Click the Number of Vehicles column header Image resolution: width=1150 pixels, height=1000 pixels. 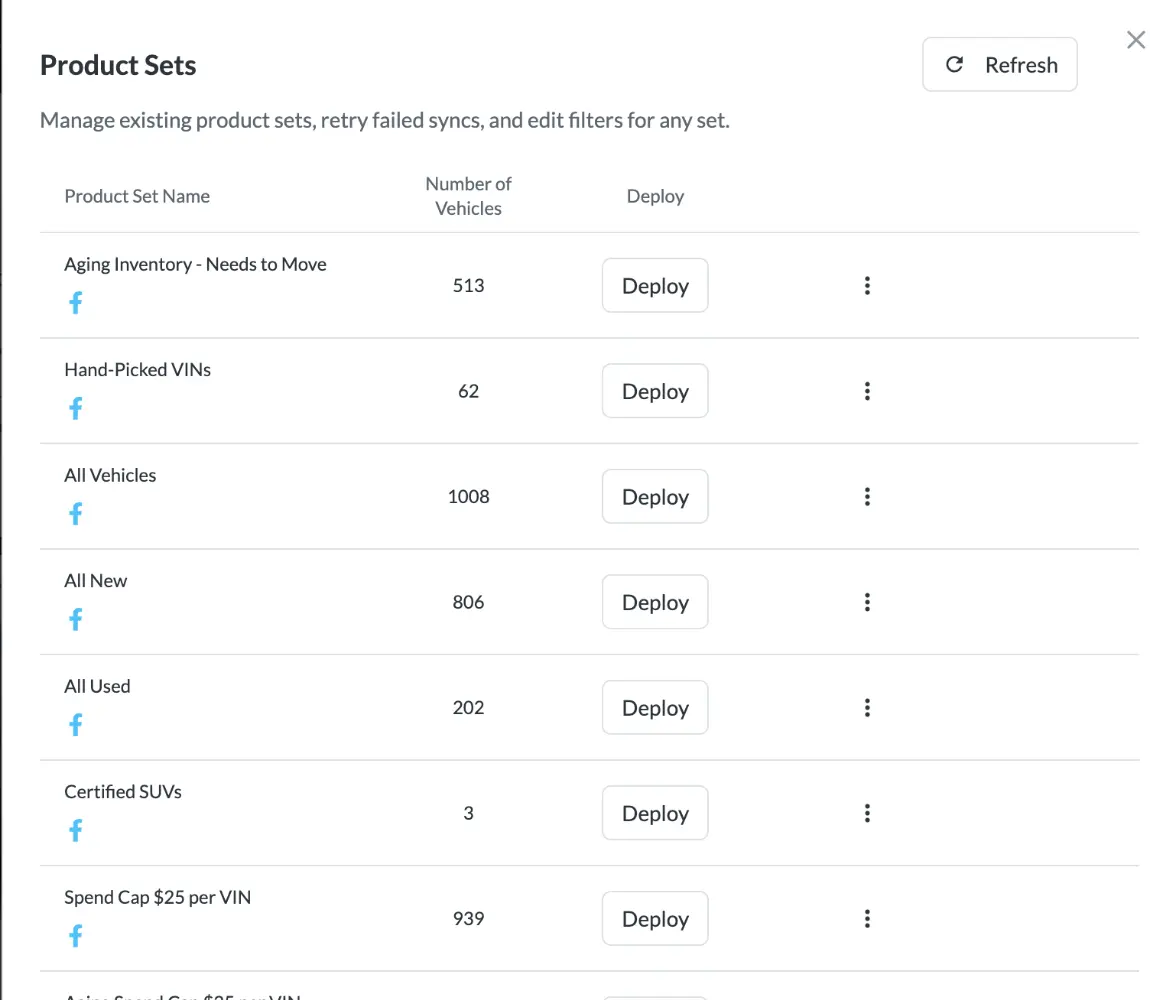[x=469, y=196]
